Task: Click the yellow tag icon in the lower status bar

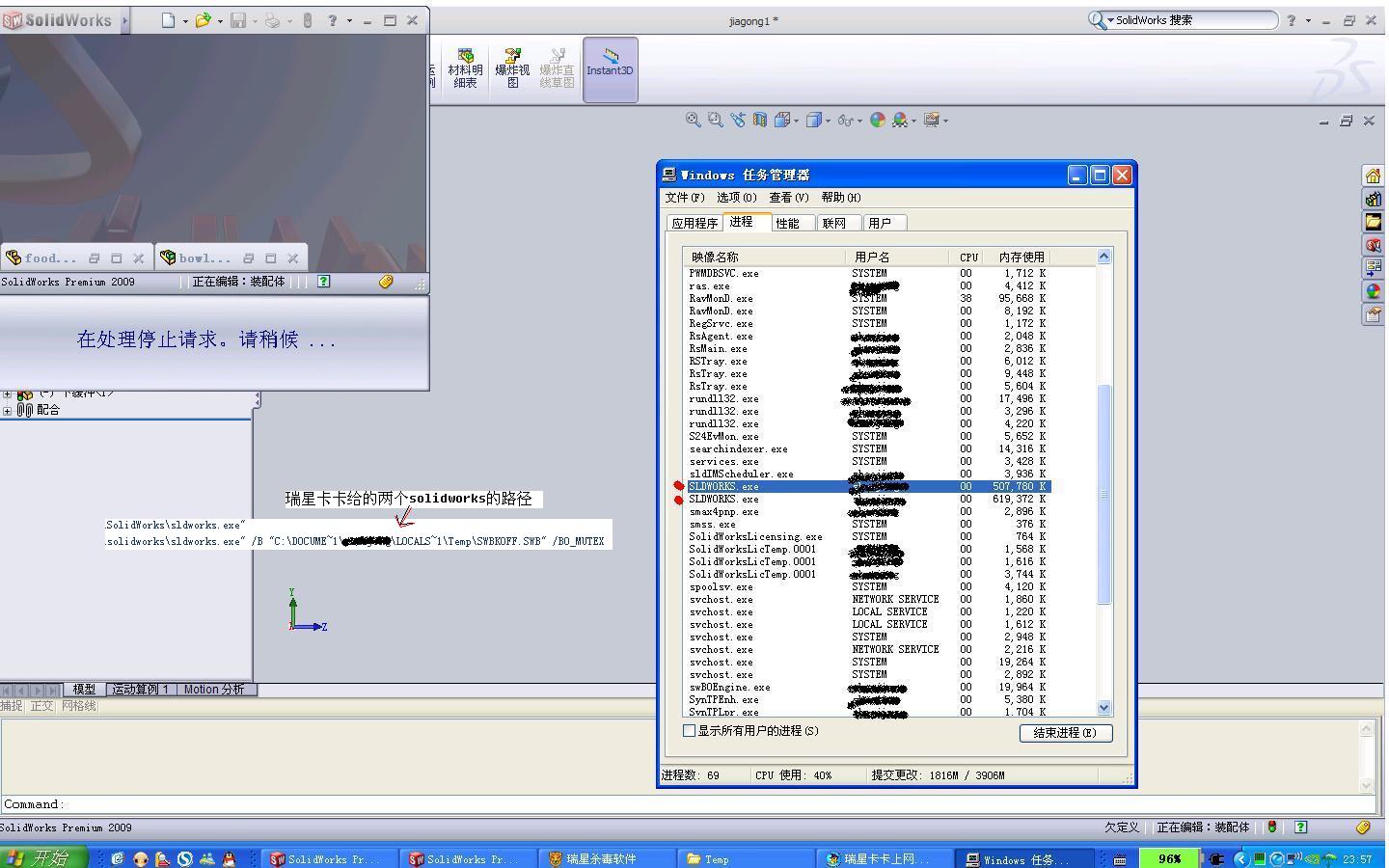Action: pyautogui.click(x=1363, y=827)
